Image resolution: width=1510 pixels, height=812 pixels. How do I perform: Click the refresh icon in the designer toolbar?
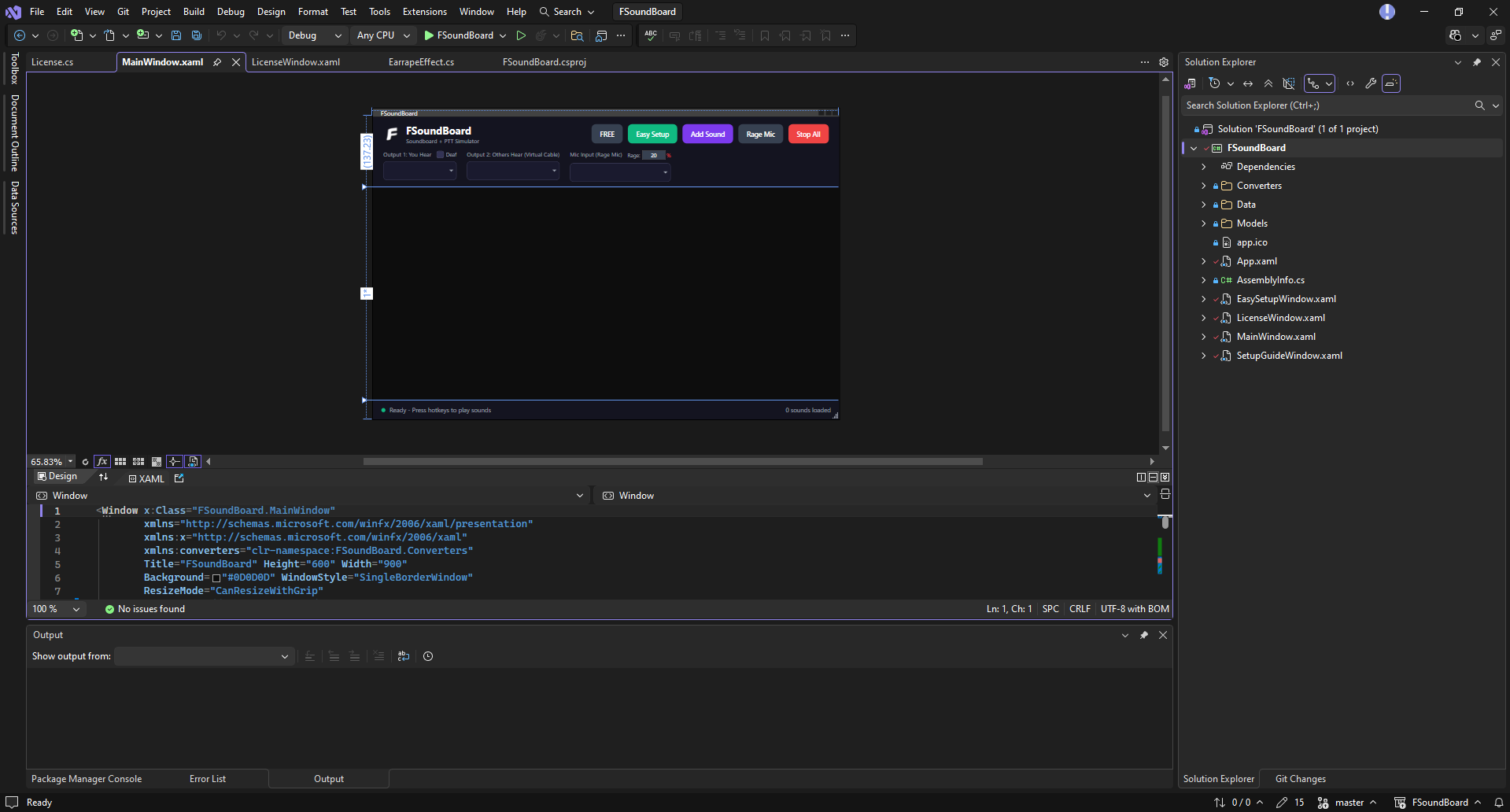pyautogui.click(x=85, y=462)
